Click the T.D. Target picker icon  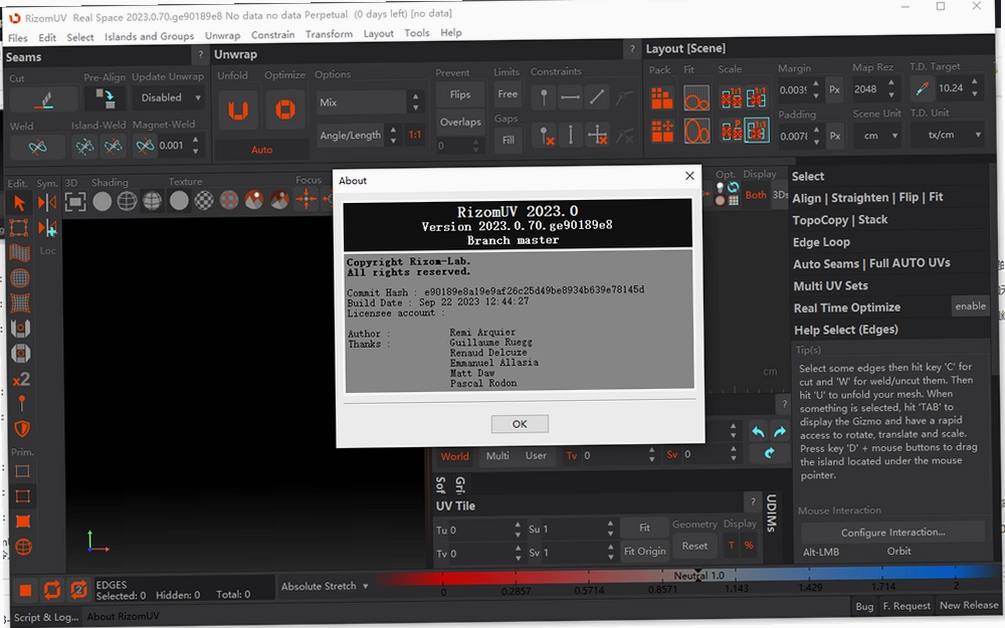(x=922, y=89)
